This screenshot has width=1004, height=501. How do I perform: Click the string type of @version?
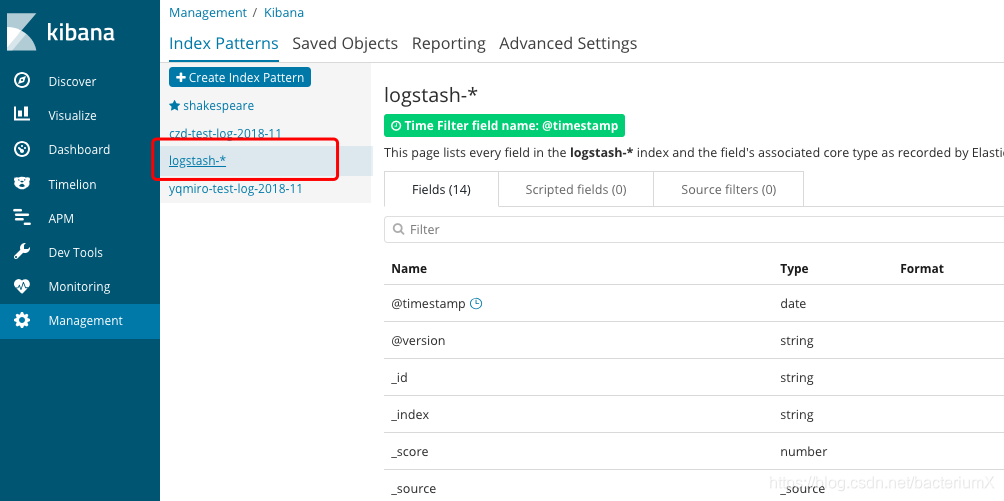coord(797,341)
